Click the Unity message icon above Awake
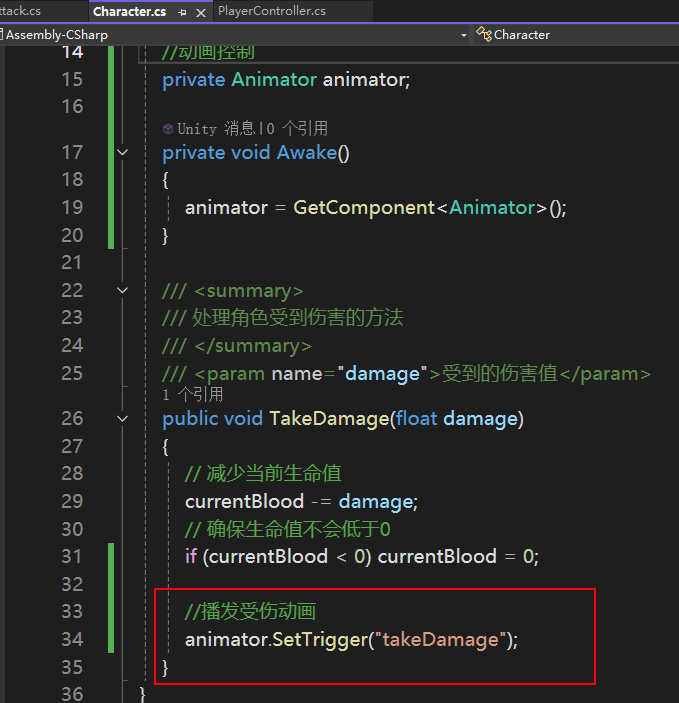Viewport: 679px width, 703px height. 168,129
